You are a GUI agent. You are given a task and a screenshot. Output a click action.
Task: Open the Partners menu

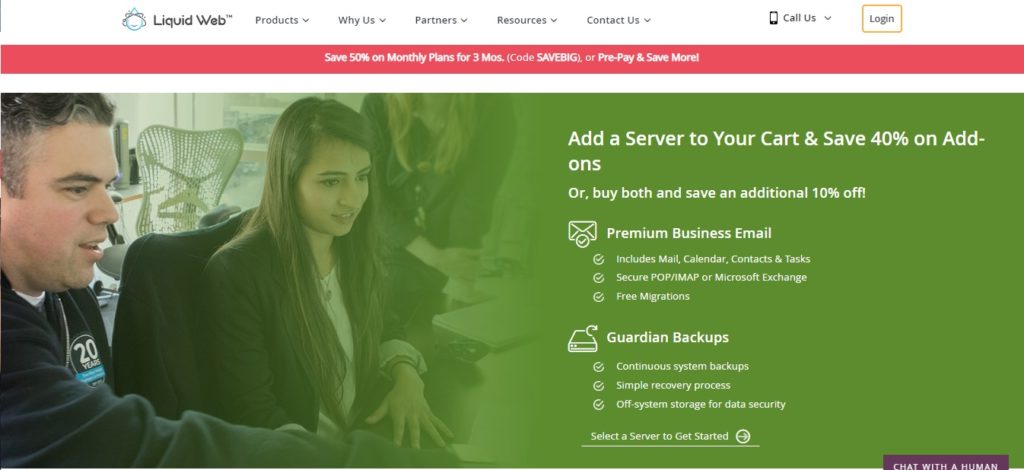pyautogui.click(x=441, y=20)
